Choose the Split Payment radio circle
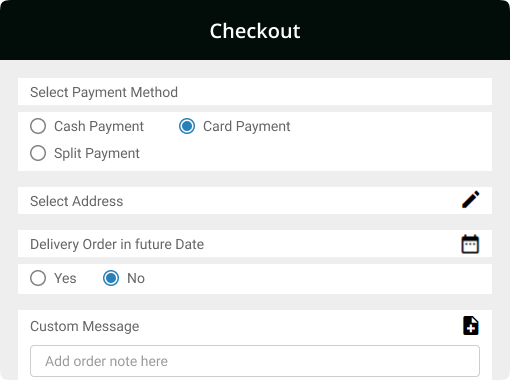The height and width of the screenshot is (380, 510). click(x=38, y=153)
